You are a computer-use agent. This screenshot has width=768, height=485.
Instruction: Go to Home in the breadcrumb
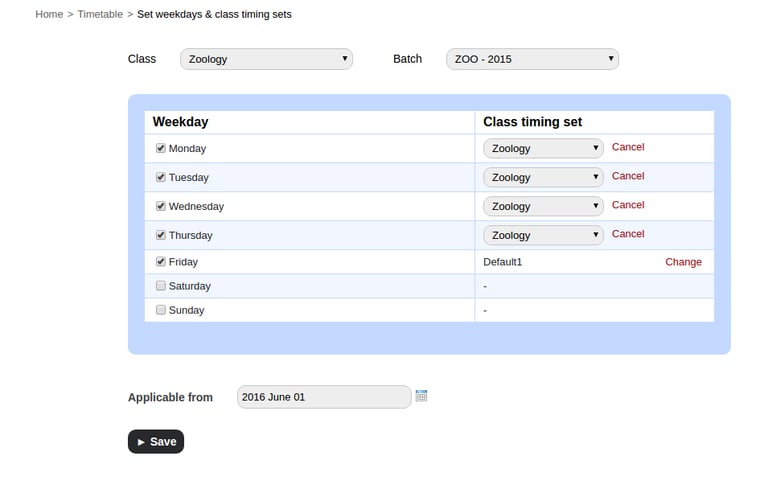click(x=49, y=14)
